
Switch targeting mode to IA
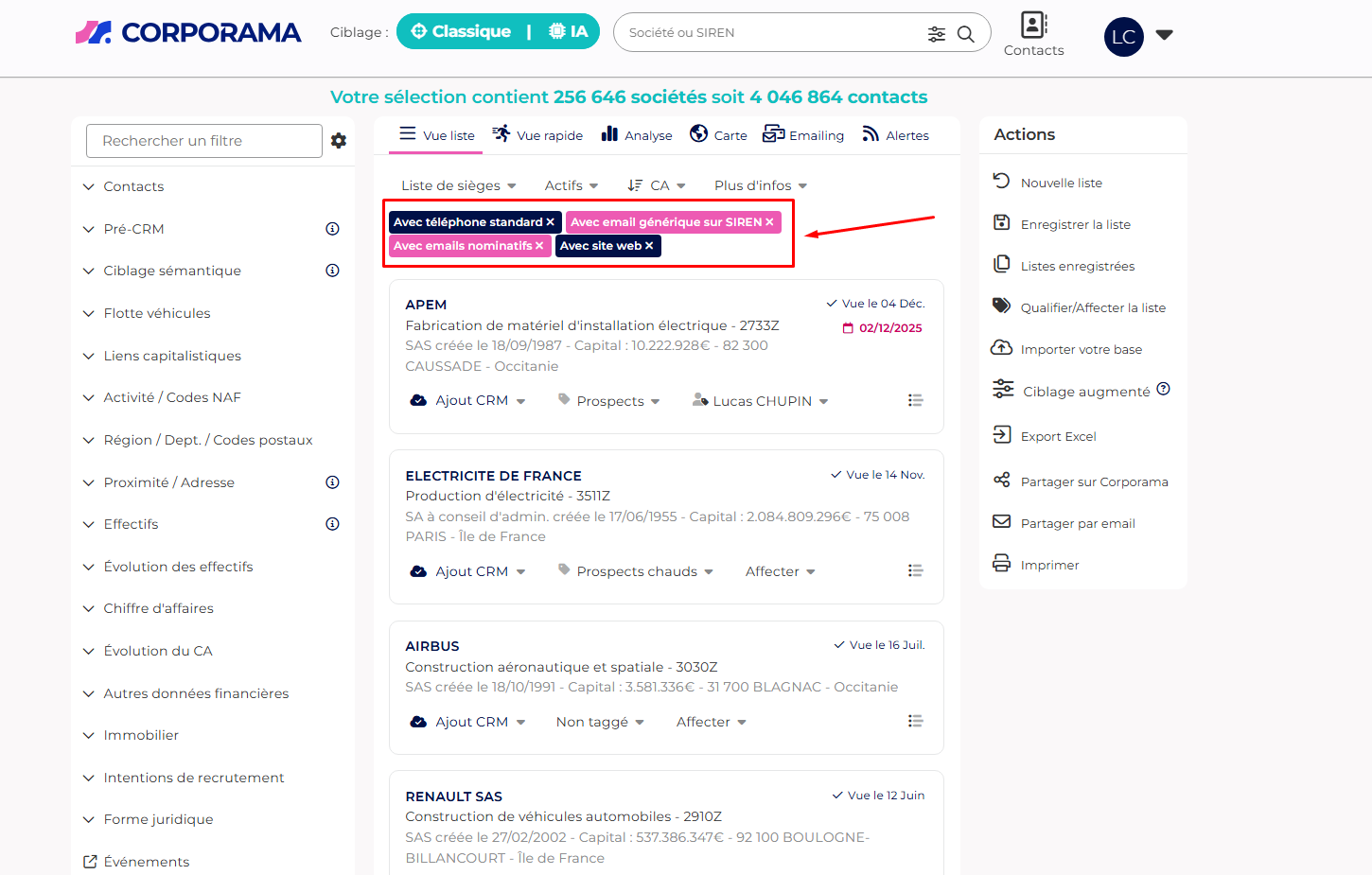coord(569,31)
